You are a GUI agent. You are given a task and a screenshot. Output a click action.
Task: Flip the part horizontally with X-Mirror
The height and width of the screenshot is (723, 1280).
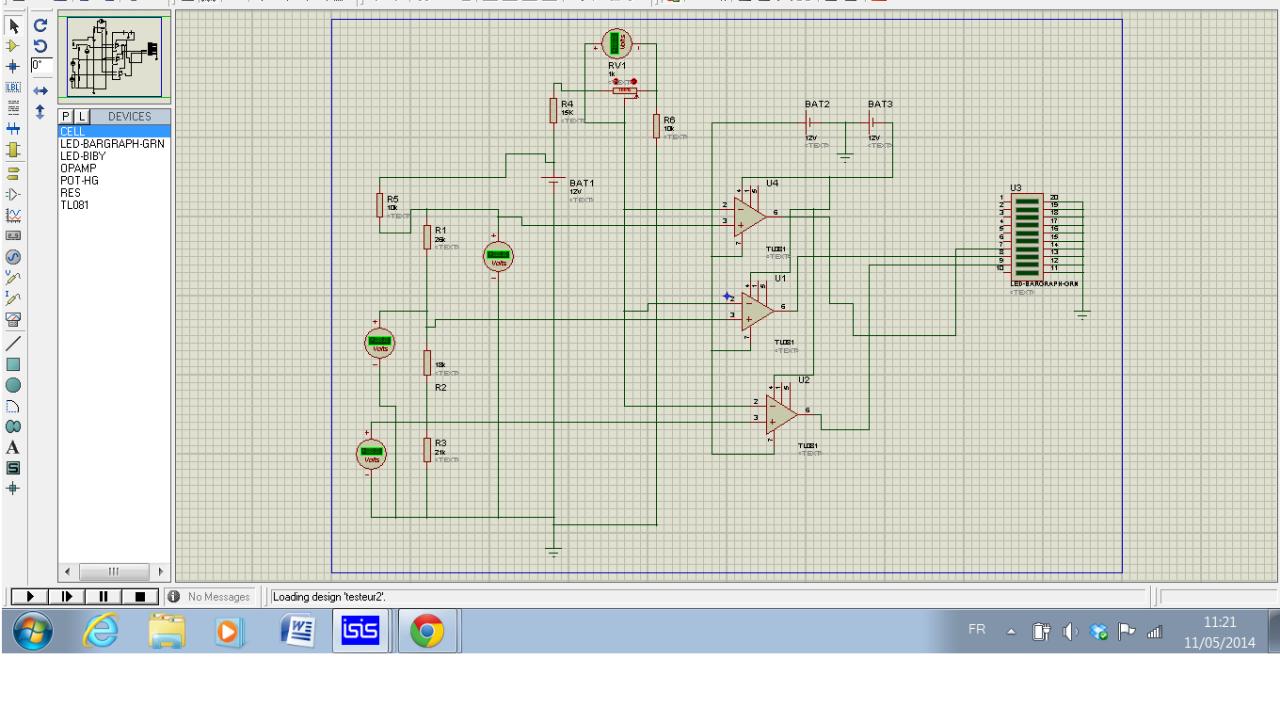tap(41, 90)
